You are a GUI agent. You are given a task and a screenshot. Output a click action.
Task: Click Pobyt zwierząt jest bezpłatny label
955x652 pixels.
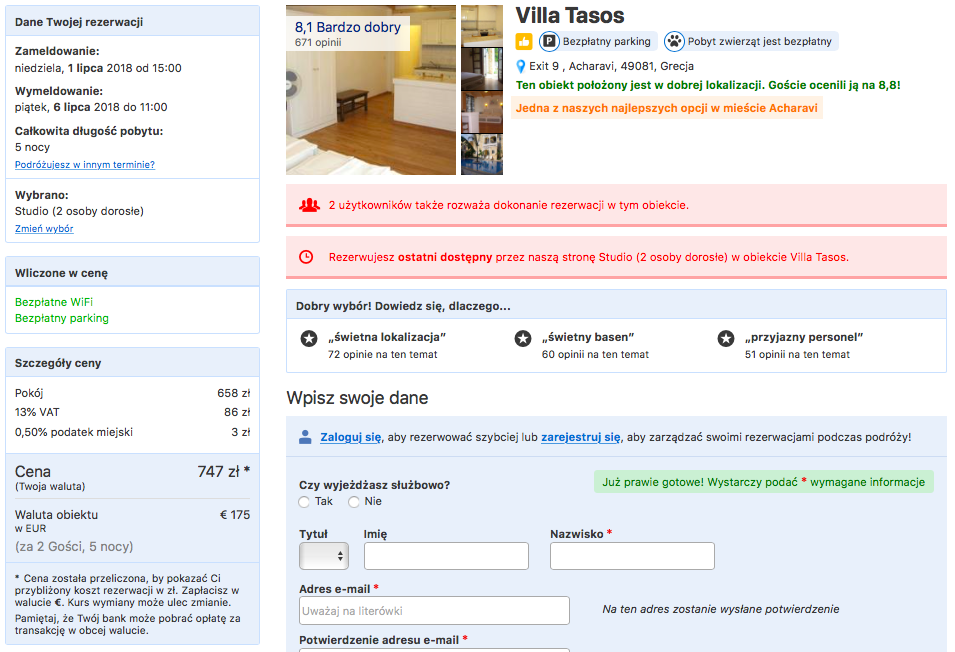(x=759, y=41)
